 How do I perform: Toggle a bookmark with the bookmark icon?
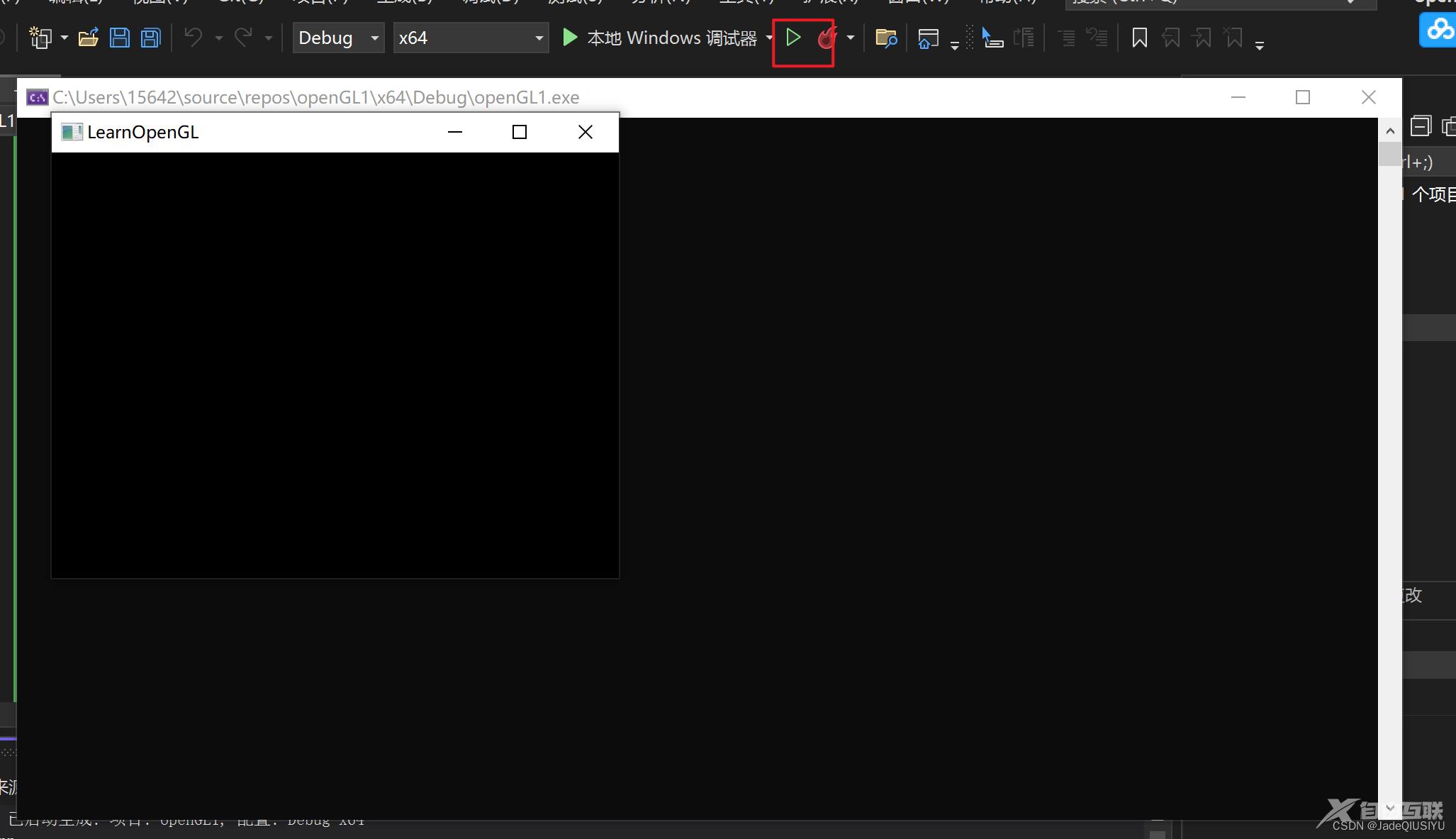[x=1140, y=38]
